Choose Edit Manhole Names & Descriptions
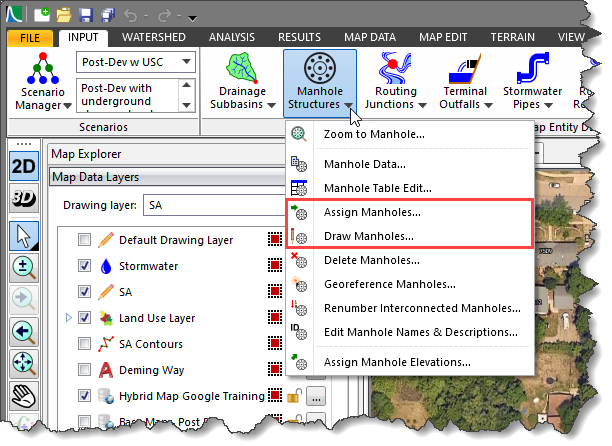Screen dimensions: 612x446 point(410,332)
